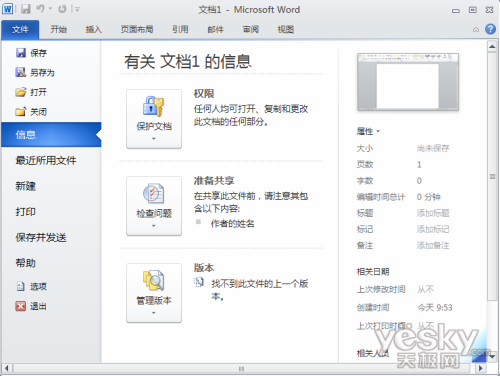
Task: Select 新建 New in left pane
Action: [26, 186]
